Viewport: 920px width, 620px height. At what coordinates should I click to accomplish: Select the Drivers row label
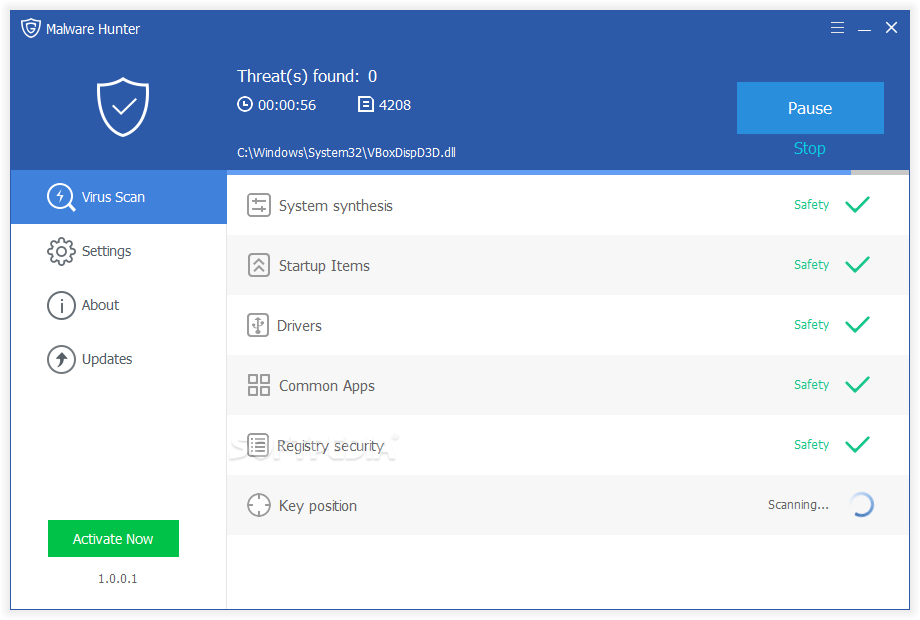click(x=299, y=326)
